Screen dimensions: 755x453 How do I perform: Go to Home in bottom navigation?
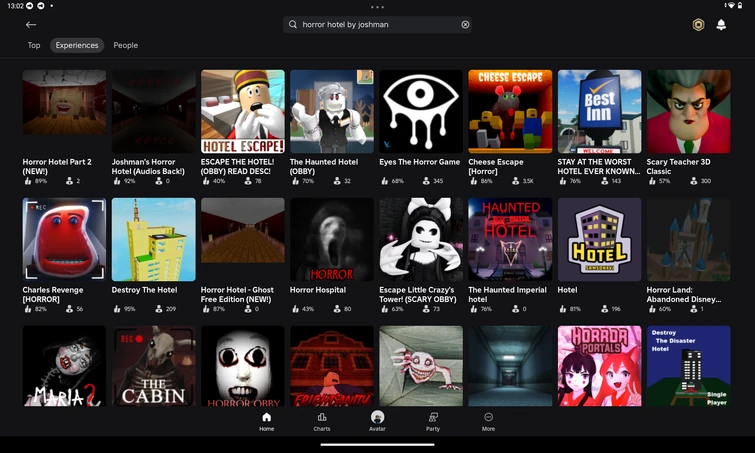266,421
